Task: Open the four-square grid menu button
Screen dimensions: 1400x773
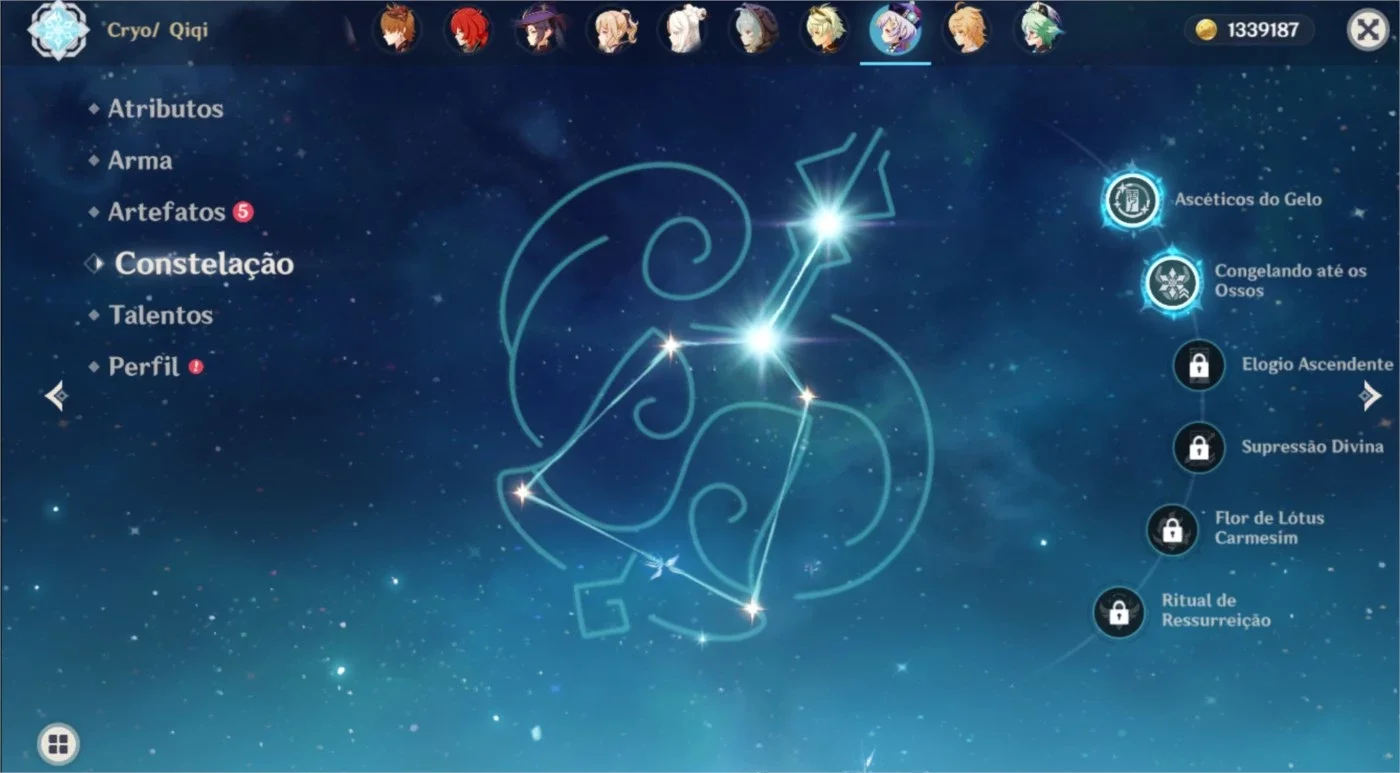Action: pos(58,743)
